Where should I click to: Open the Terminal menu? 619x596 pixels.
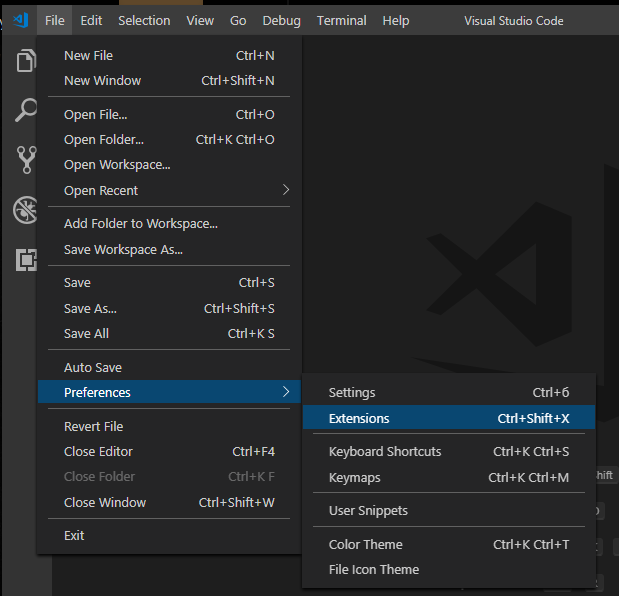coord(340,20)
